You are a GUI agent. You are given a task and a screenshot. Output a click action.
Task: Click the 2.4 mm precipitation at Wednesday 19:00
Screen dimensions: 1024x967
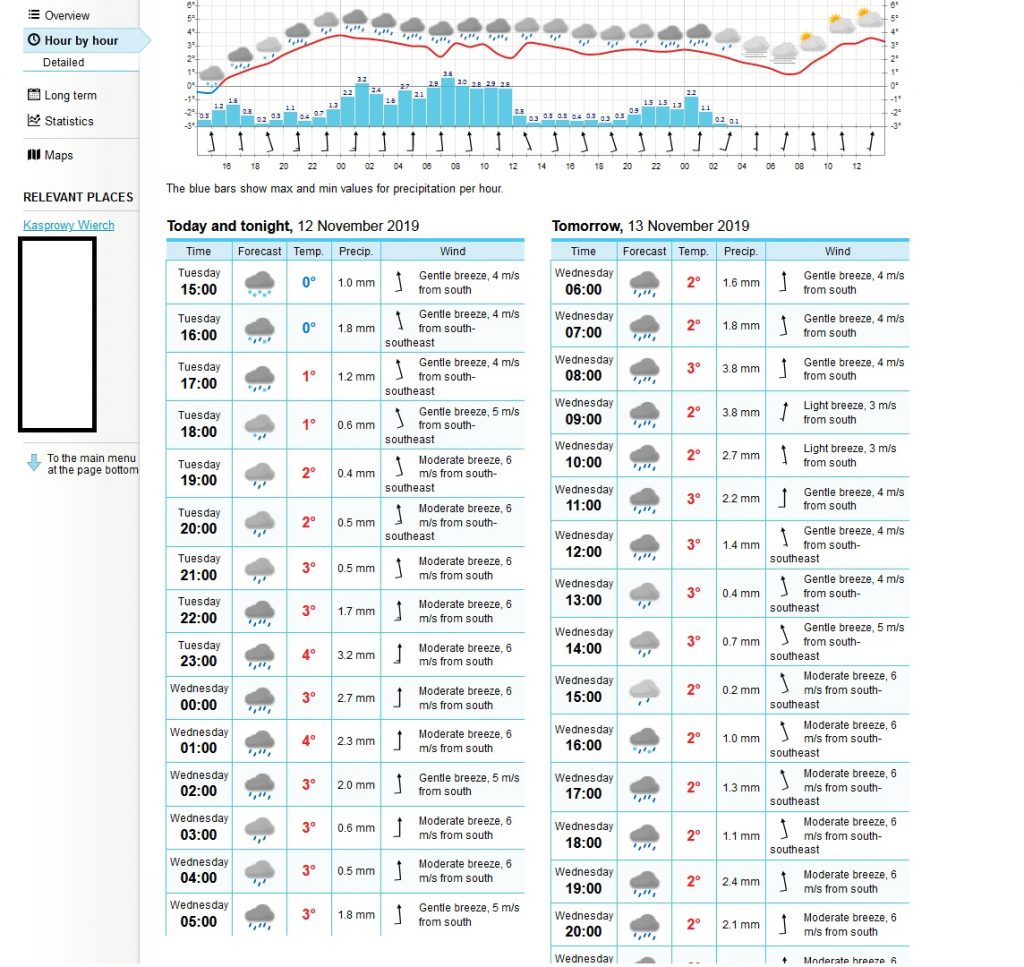pos(741,881)
